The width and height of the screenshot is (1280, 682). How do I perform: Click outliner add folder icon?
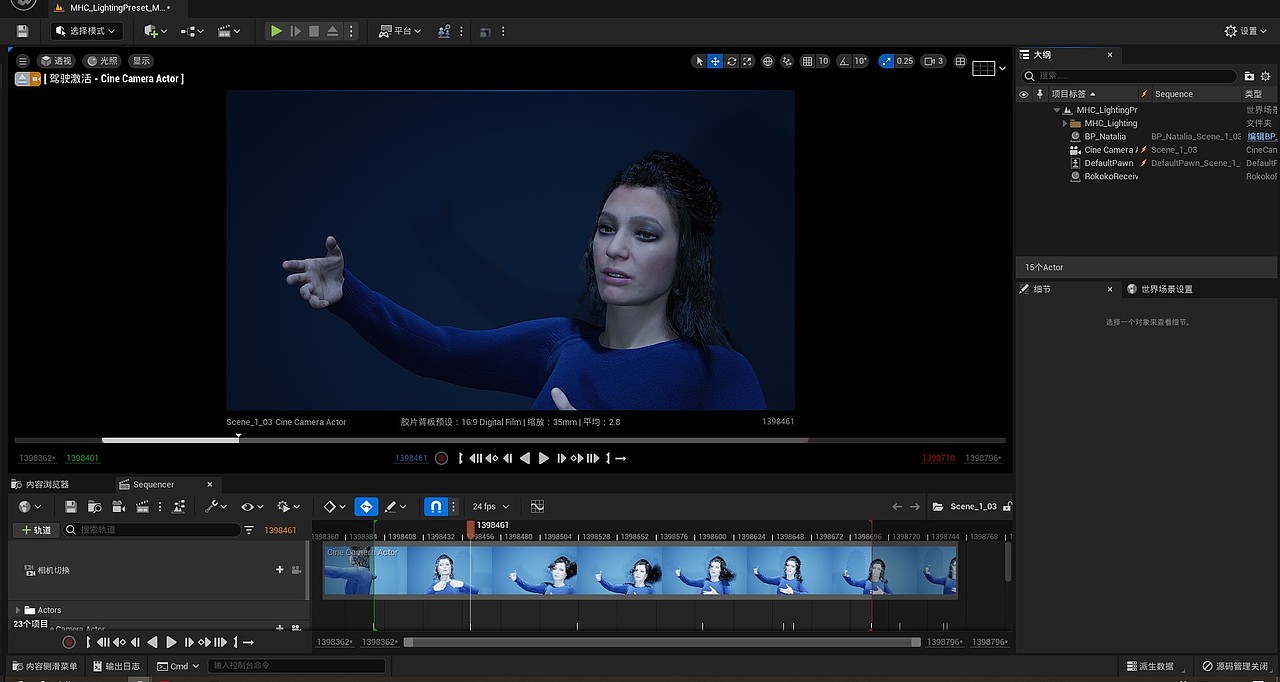(x=1249, y=76)
